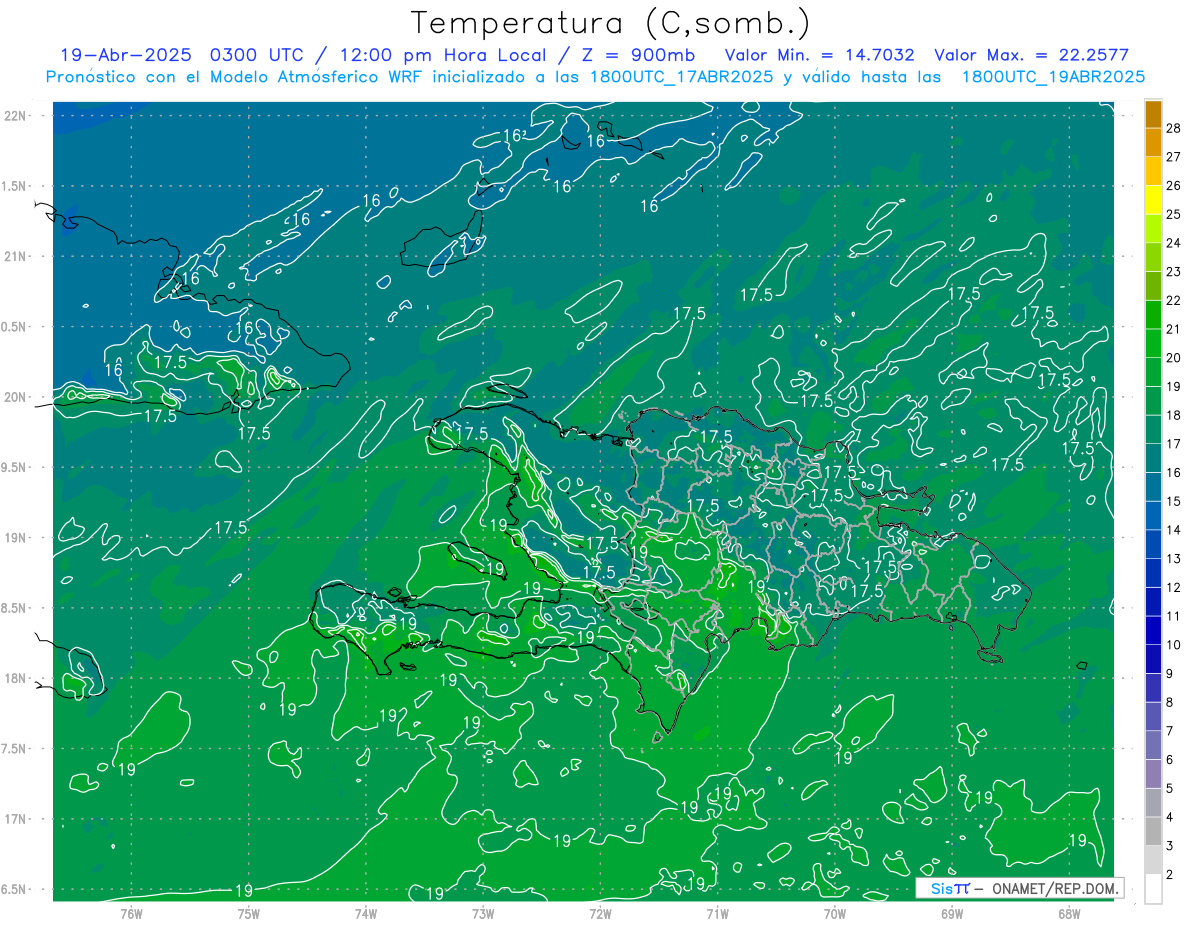The image size is (1200, 927).
Task: Select the '71W' longitude axis label
Action: [x=717, y=913]
